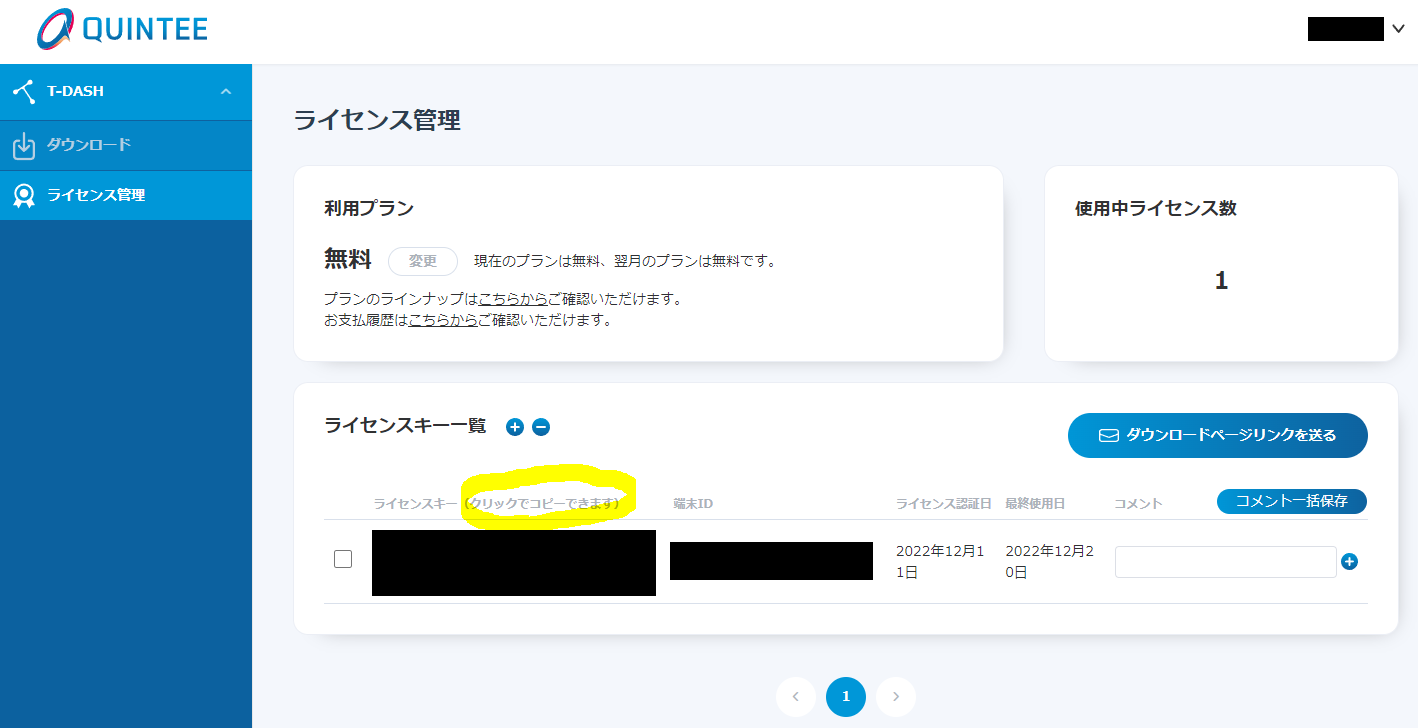Click the 使用中ライセンス数 value 1

coord(1221,281)
